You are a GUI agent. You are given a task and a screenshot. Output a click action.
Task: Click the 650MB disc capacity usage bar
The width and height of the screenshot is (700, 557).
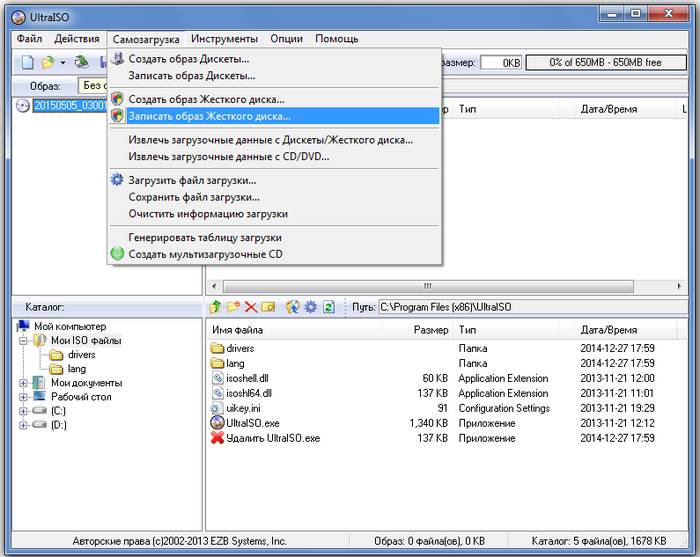[605, 62]
